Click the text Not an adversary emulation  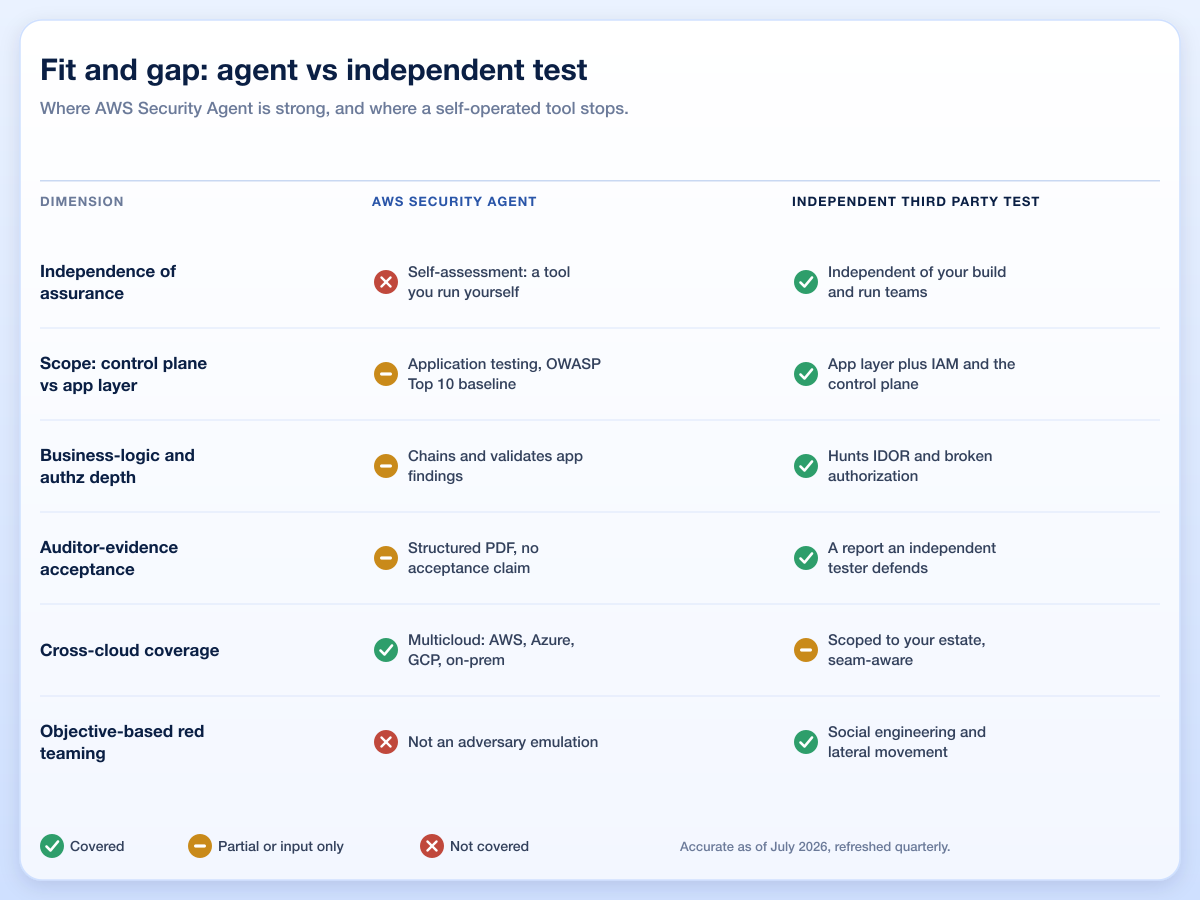503,742
